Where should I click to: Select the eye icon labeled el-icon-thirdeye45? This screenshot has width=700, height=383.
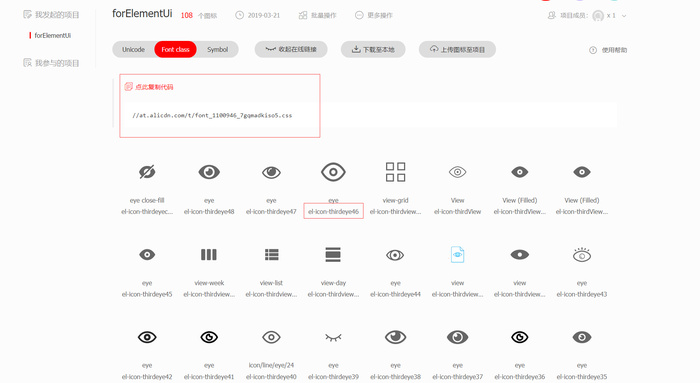point(147,254)
